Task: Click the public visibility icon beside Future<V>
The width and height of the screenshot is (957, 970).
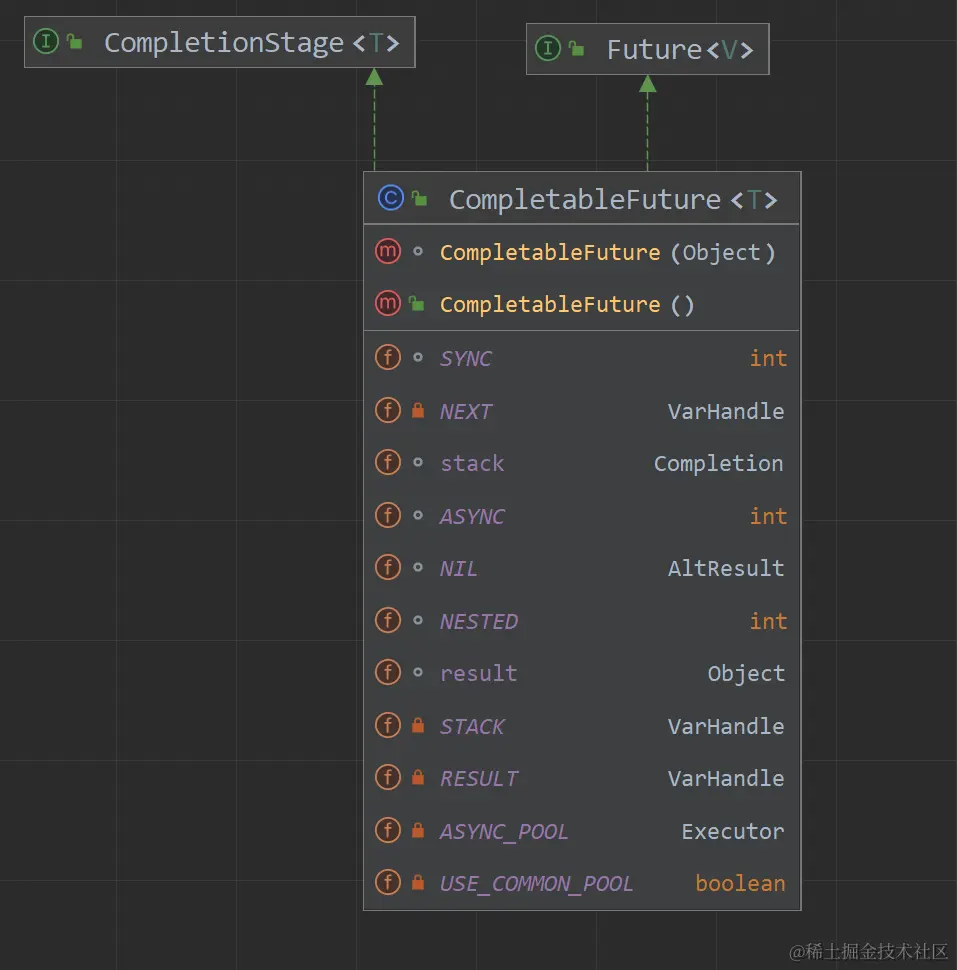Action: point(577,48)
